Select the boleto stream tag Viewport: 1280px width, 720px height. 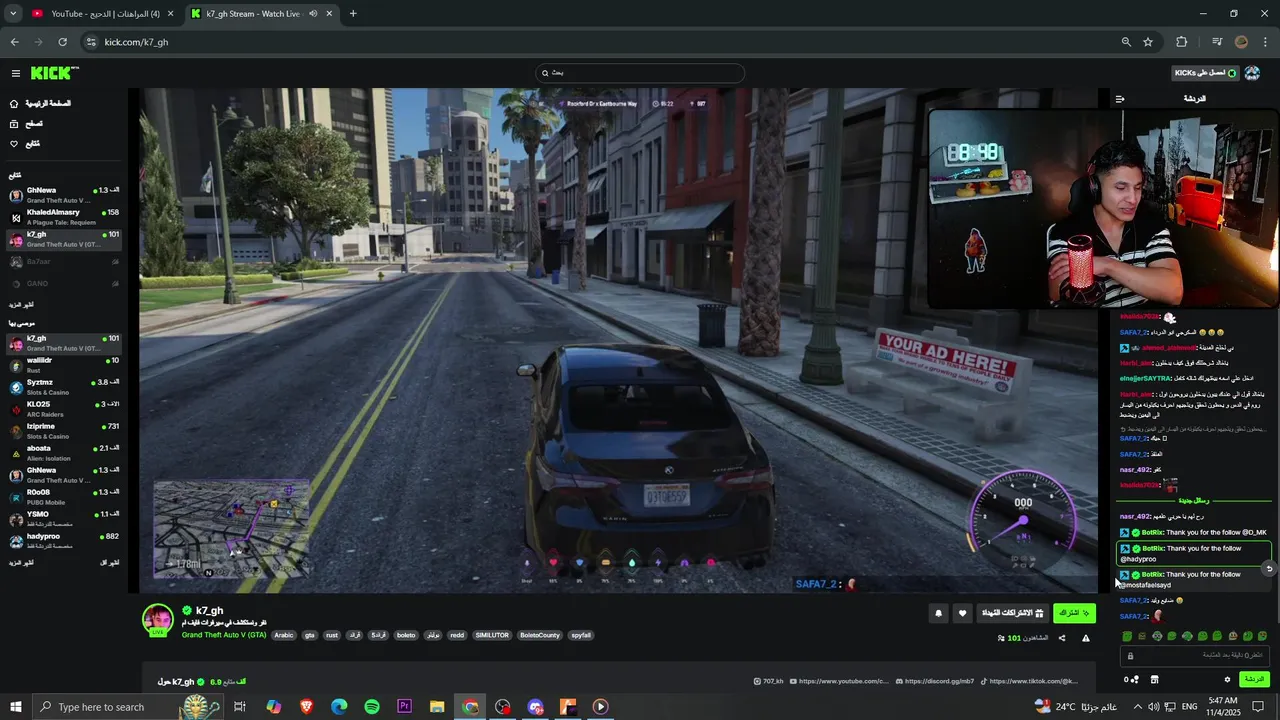406,635
